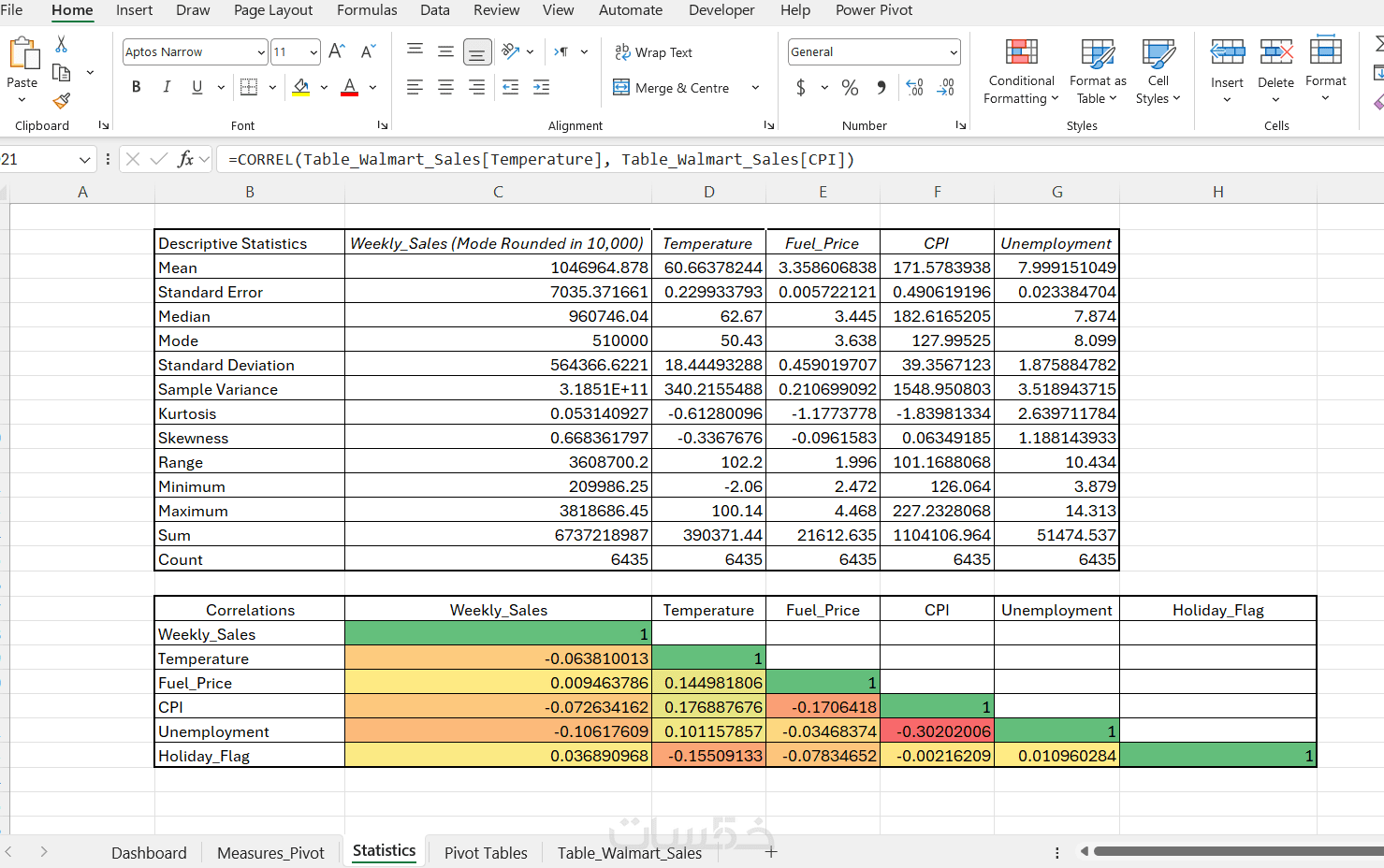Apply Percent Style format
Screen dimensions: 1384x868
[850, 87]
